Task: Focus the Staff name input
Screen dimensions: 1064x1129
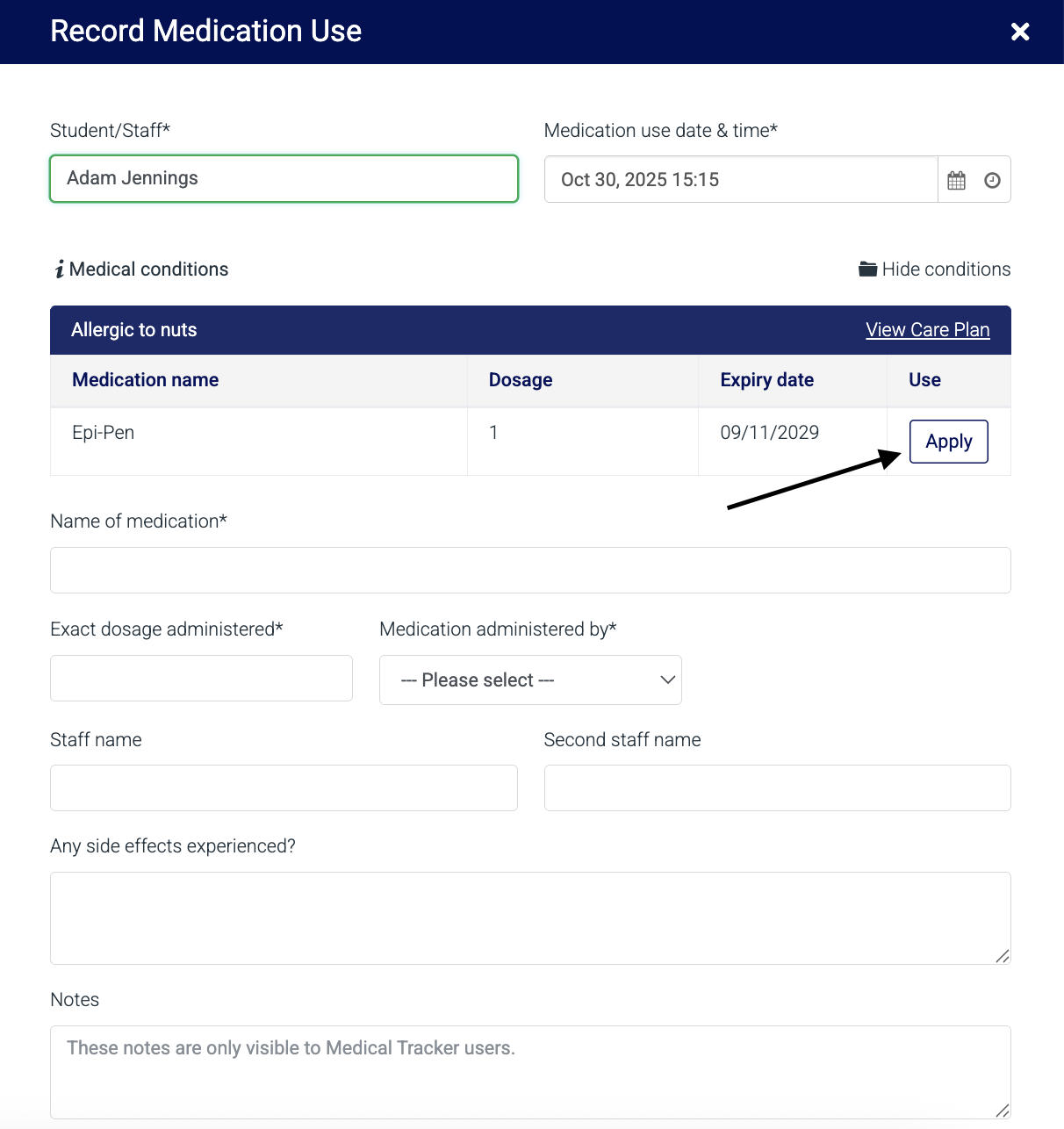Action: coord(284,788)
